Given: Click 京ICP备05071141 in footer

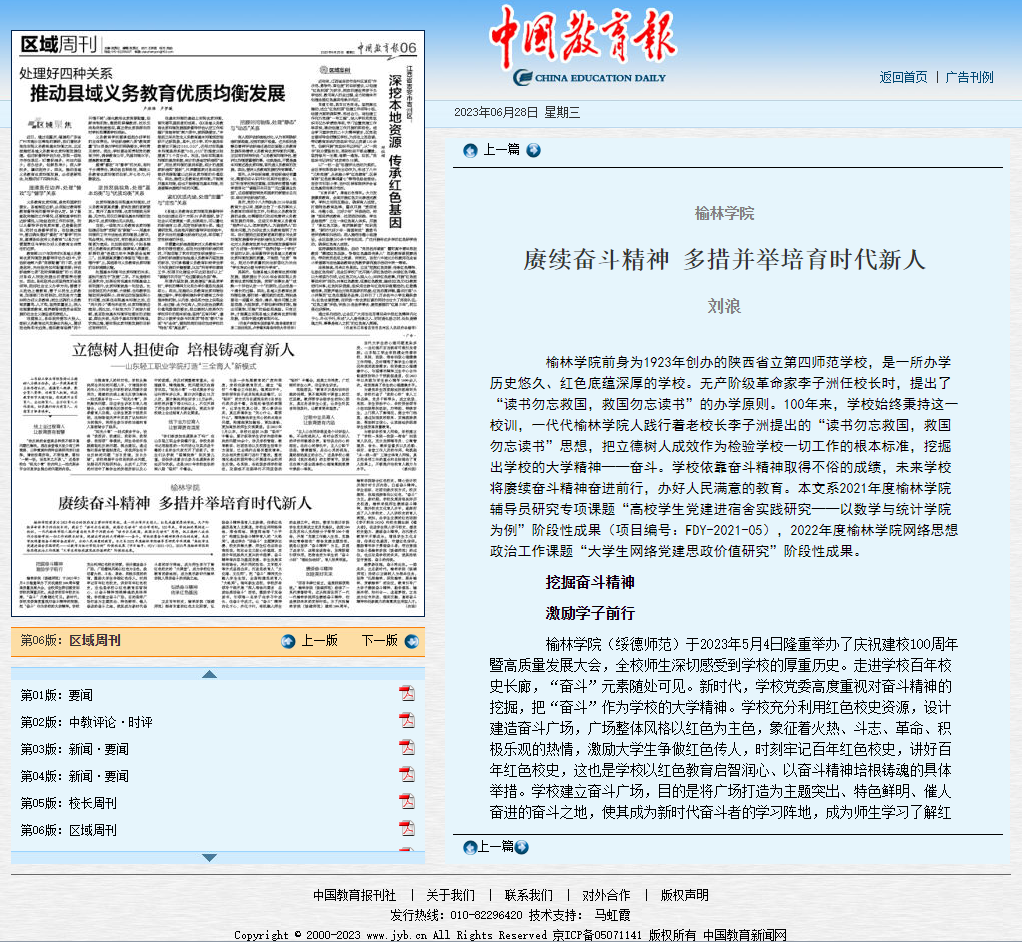Looking at the screenshot, I should coord(597,935).
